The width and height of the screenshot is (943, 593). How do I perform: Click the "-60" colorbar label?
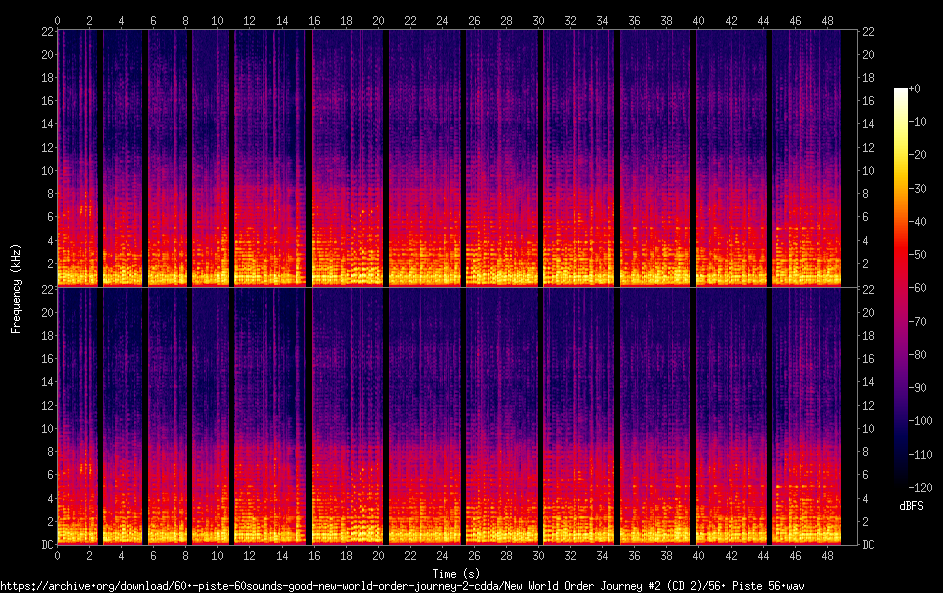917,288
